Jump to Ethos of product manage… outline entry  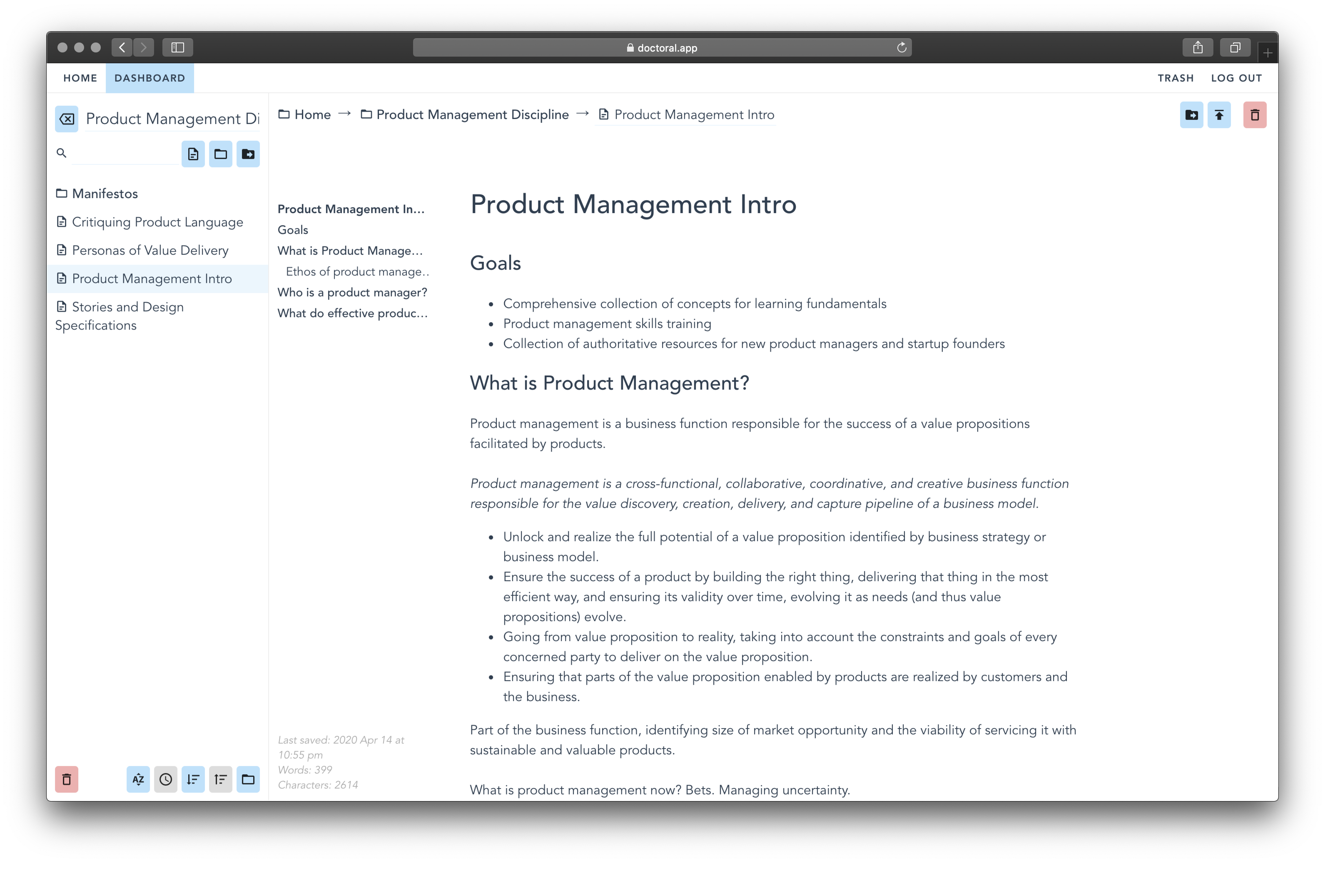pos(357,272)
